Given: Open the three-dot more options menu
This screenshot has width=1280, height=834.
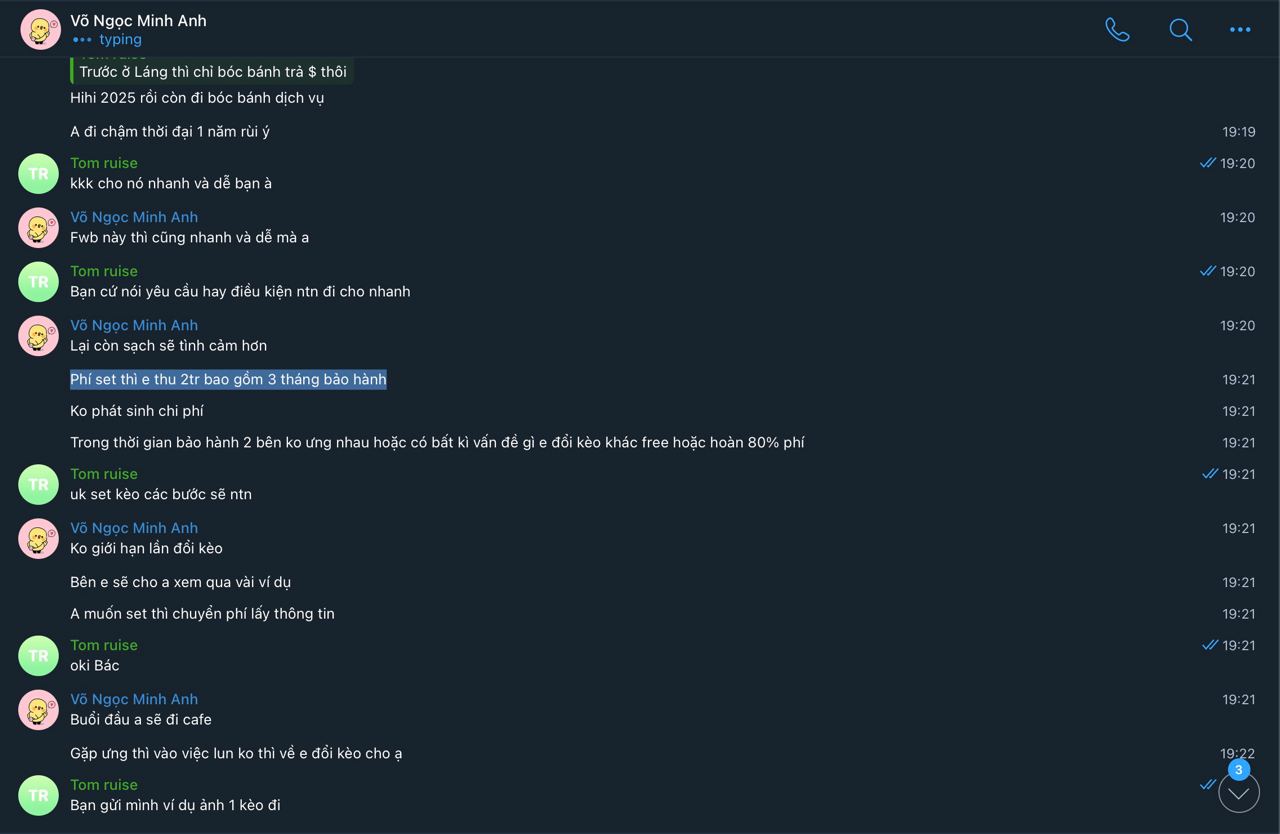Looking at the screenshot, I should point(1240,30).
